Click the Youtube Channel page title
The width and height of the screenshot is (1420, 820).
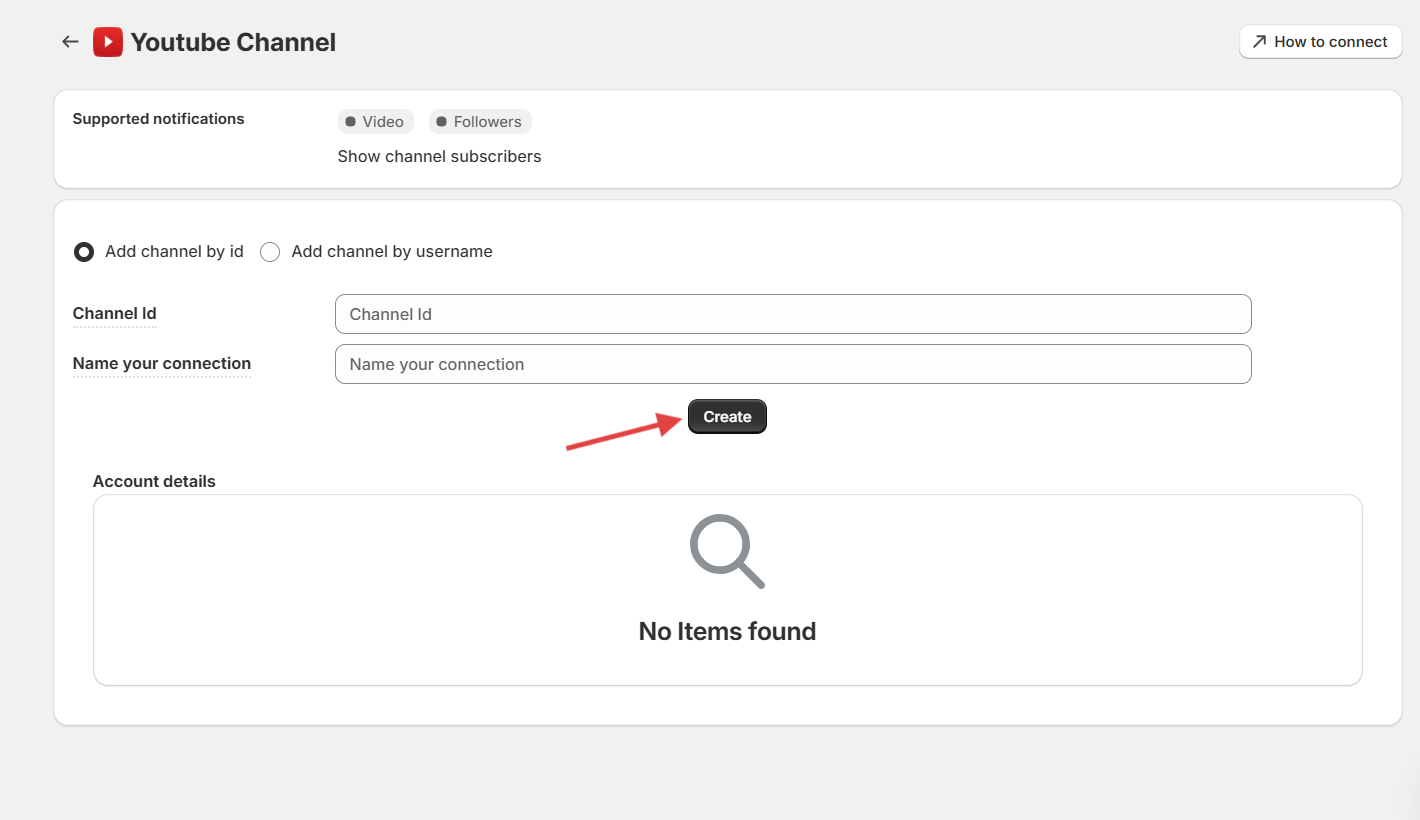pos(233,43)
